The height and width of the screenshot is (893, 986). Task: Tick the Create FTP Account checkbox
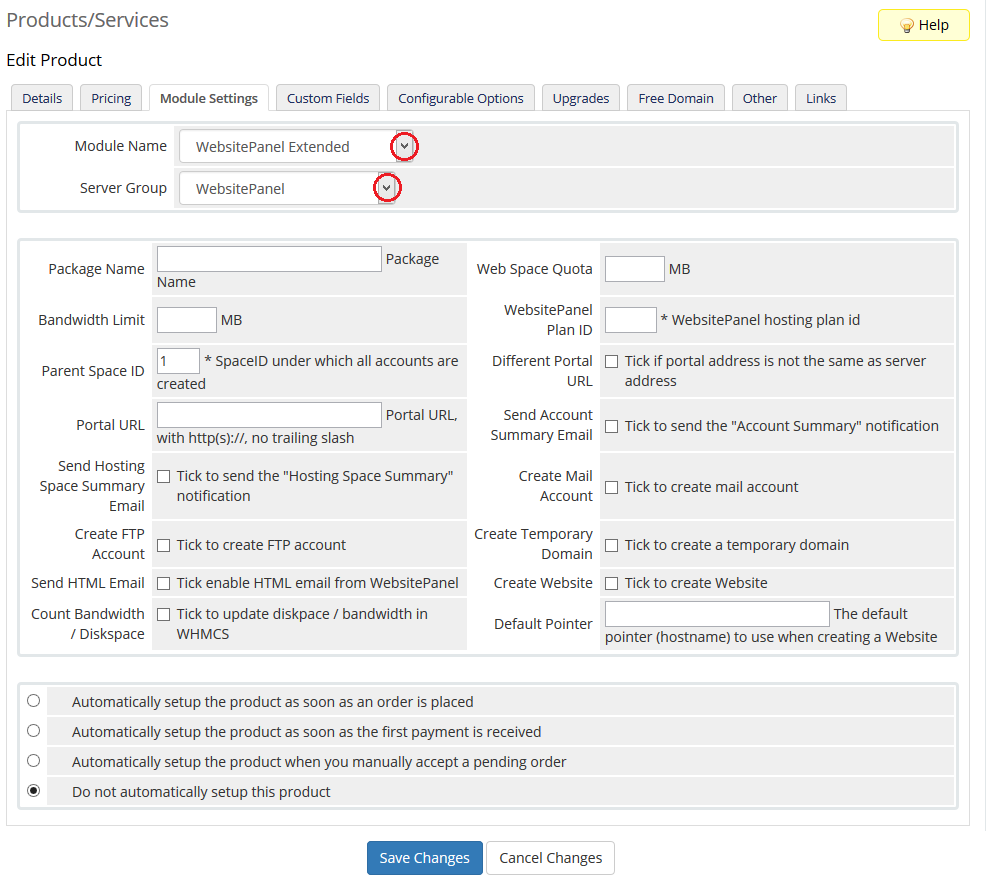coord(163,545)
